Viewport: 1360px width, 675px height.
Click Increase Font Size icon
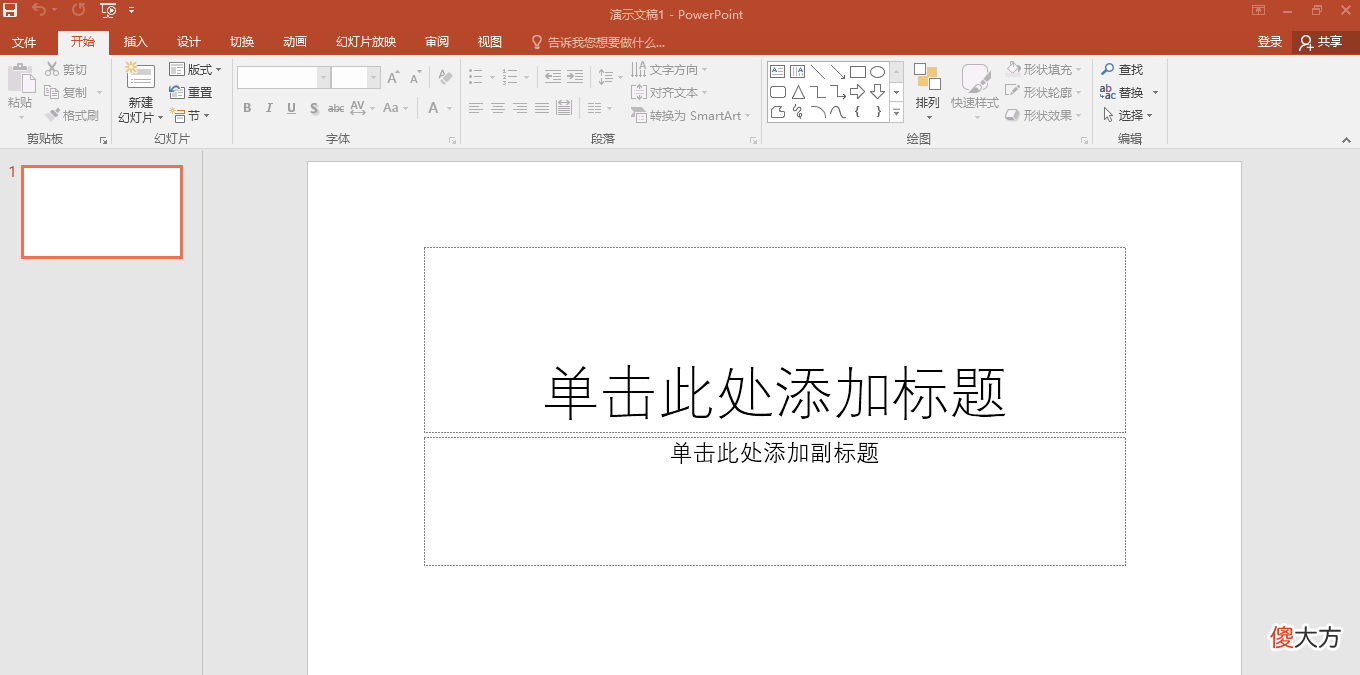[x=393, y=77]
